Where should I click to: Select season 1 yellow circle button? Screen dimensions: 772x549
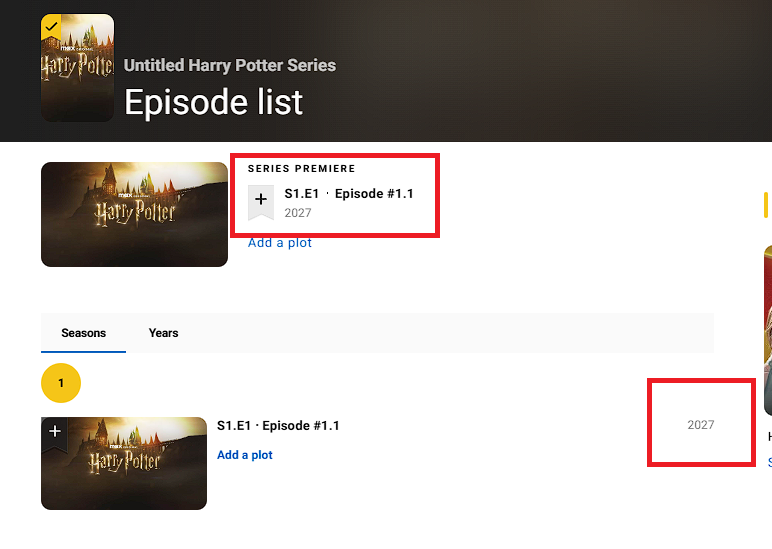[61, 383]
